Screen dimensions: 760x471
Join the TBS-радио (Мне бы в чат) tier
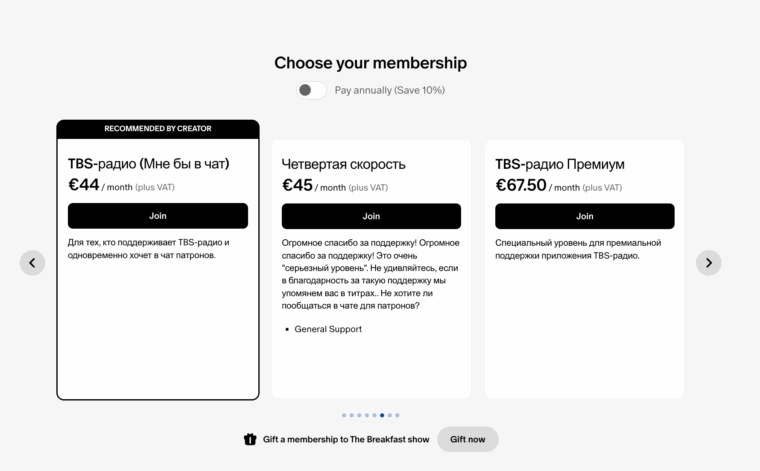(158, 216)
